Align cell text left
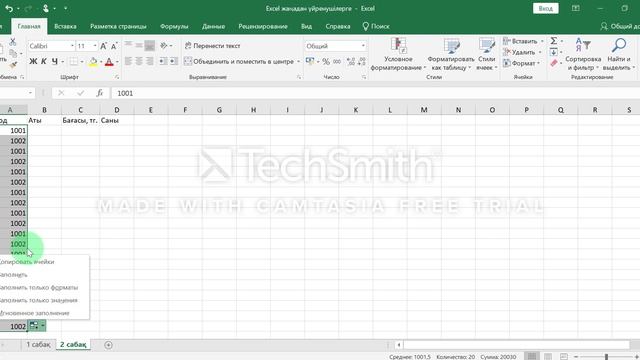640x360 pixels. [x=128, y=61]
